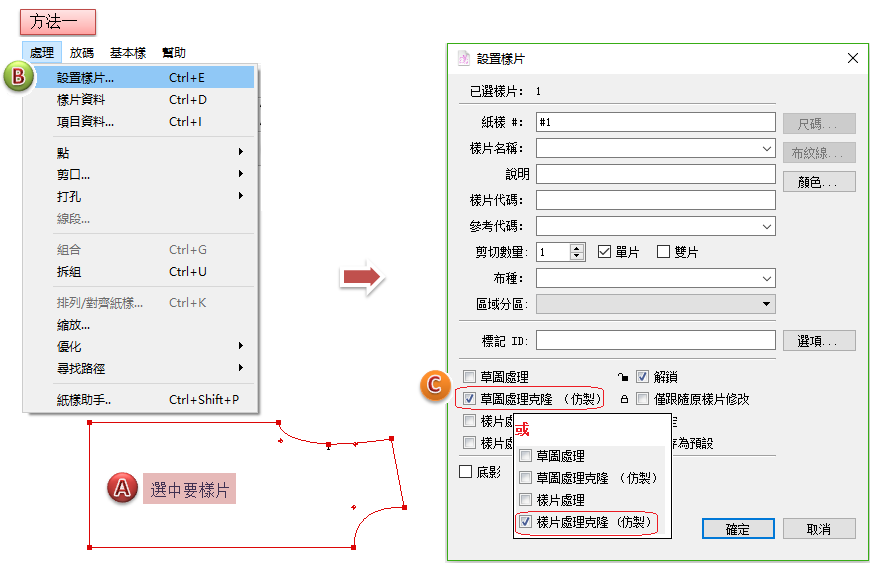The image size is (880, 568).
Task: Open the 顏色... color picker button
Action: pyautogui.click(x=819, y=182)
